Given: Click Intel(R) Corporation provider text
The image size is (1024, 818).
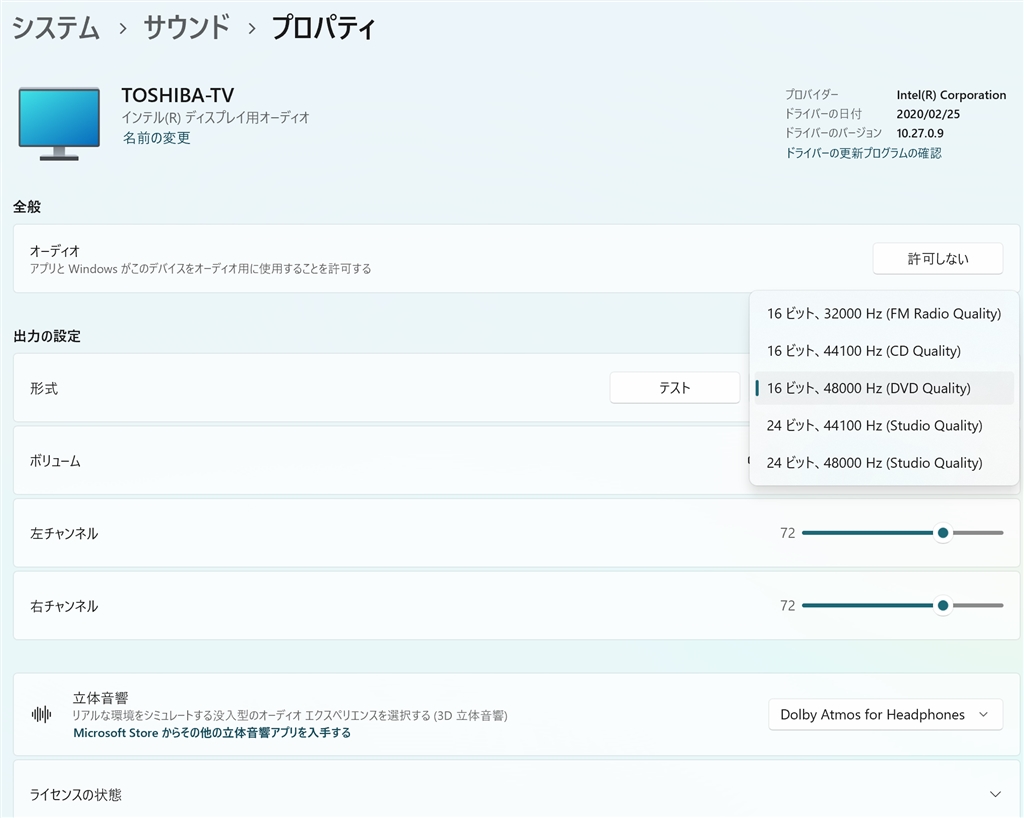Looking at the screenshot, I should (951, 95).
